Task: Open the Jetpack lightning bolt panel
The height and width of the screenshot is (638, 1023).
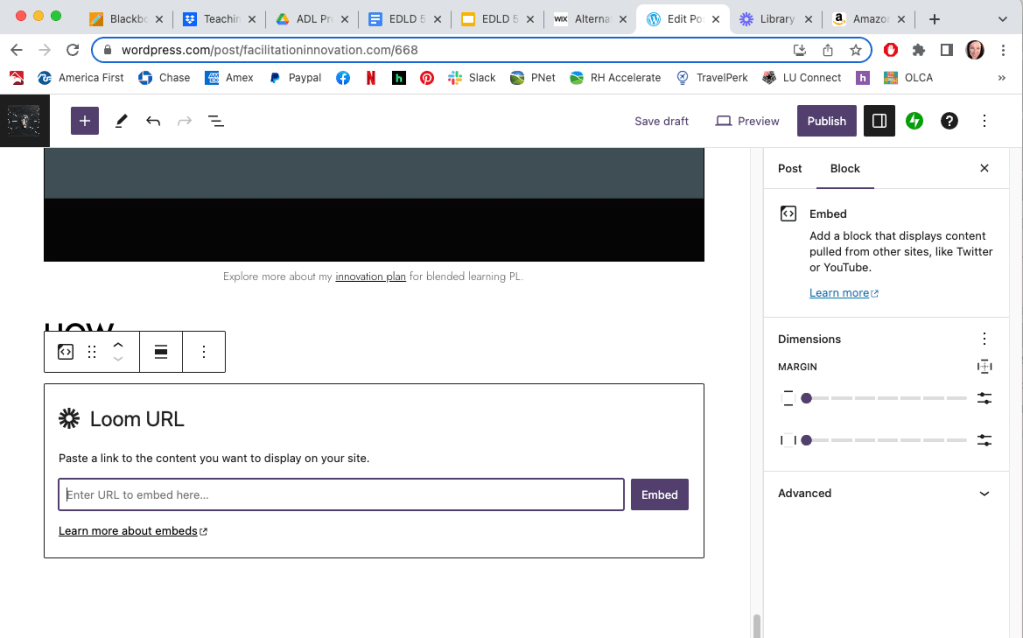Action: pos(914,121)
